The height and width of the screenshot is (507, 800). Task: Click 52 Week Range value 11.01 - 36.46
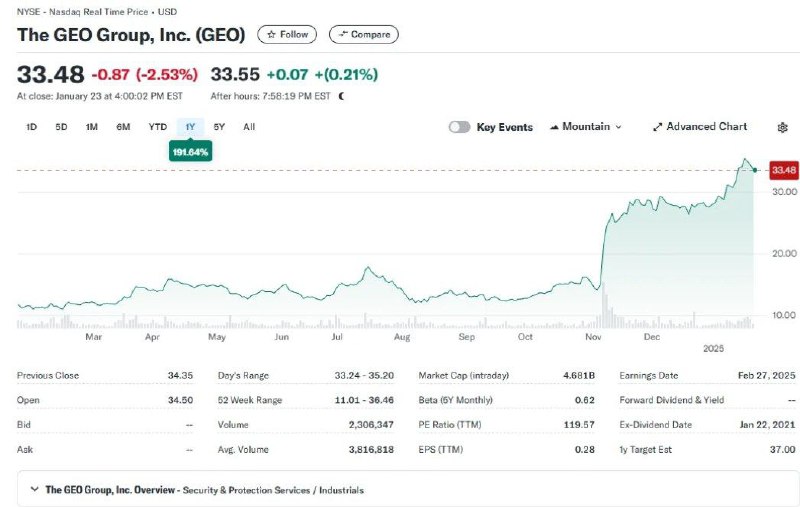tap(364, 400)
